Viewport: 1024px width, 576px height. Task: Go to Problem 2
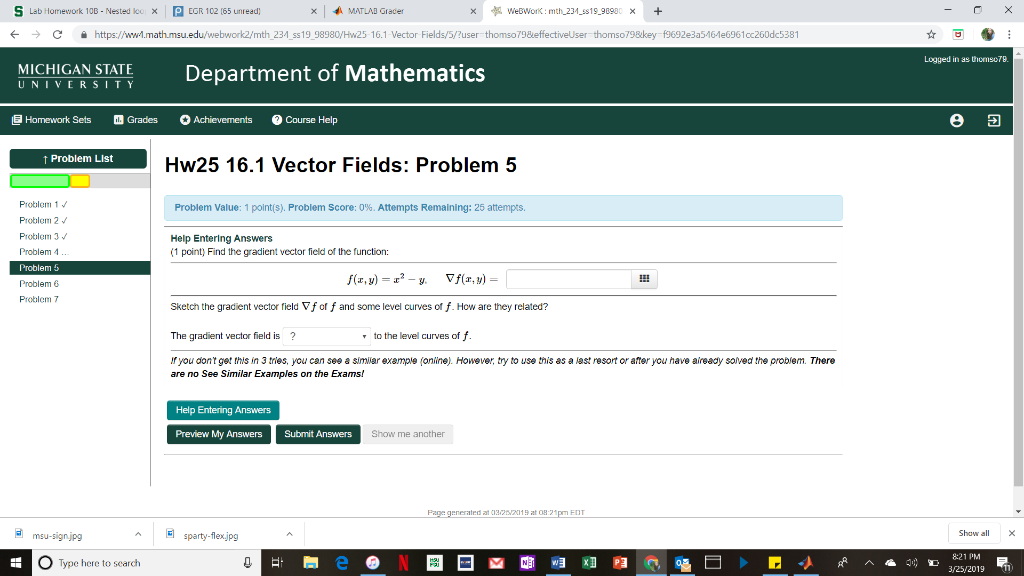pyautogui.click(x=43, y=221)
